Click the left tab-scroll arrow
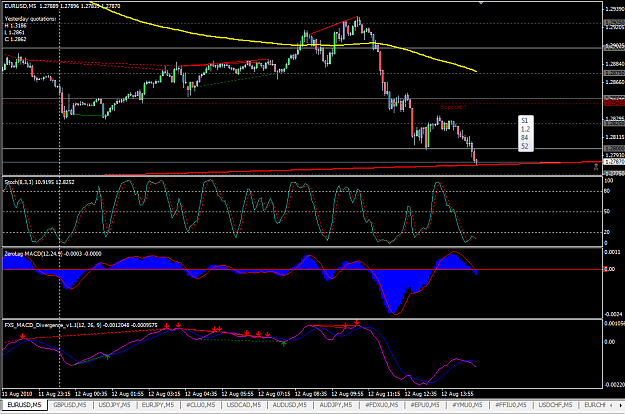Screen dimensions: 625x414 click(613, 405)
